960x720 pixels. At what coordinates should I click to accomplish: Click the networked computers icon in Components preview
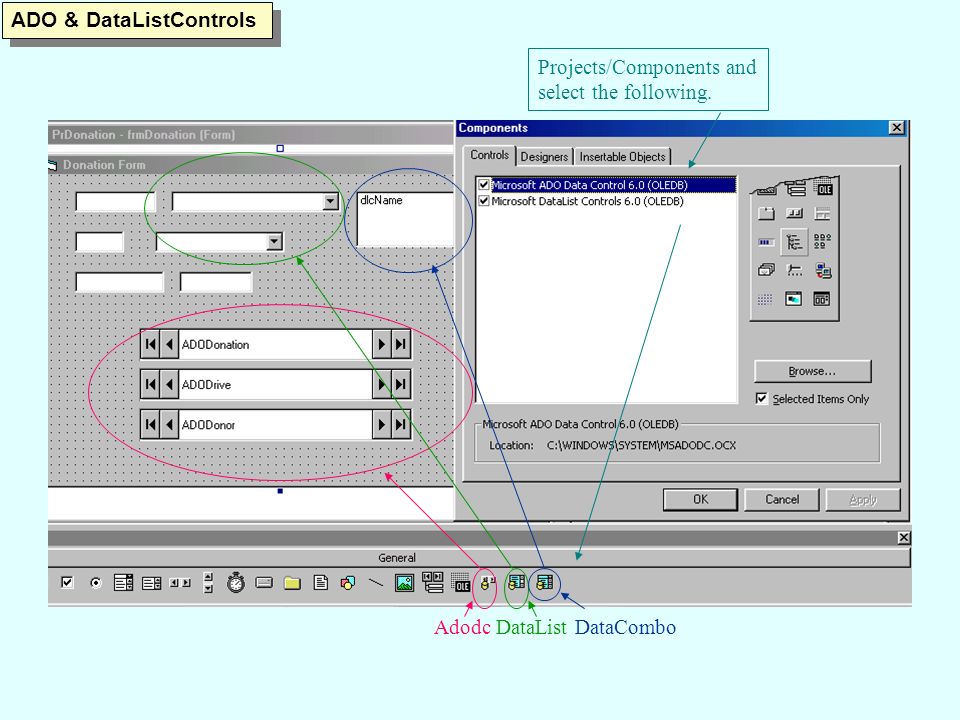coord(823,270)
